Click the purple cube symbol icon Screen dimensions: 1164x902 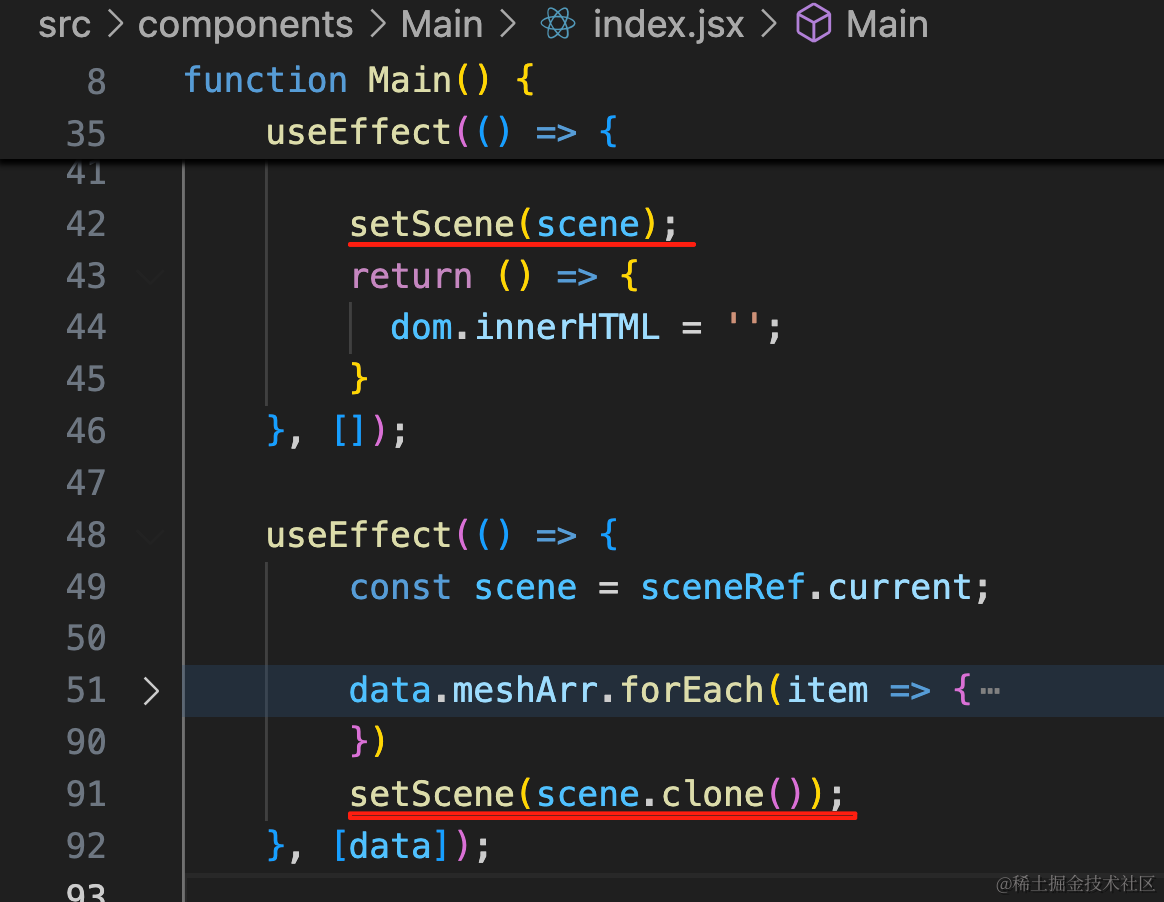[x=814, y=23]
